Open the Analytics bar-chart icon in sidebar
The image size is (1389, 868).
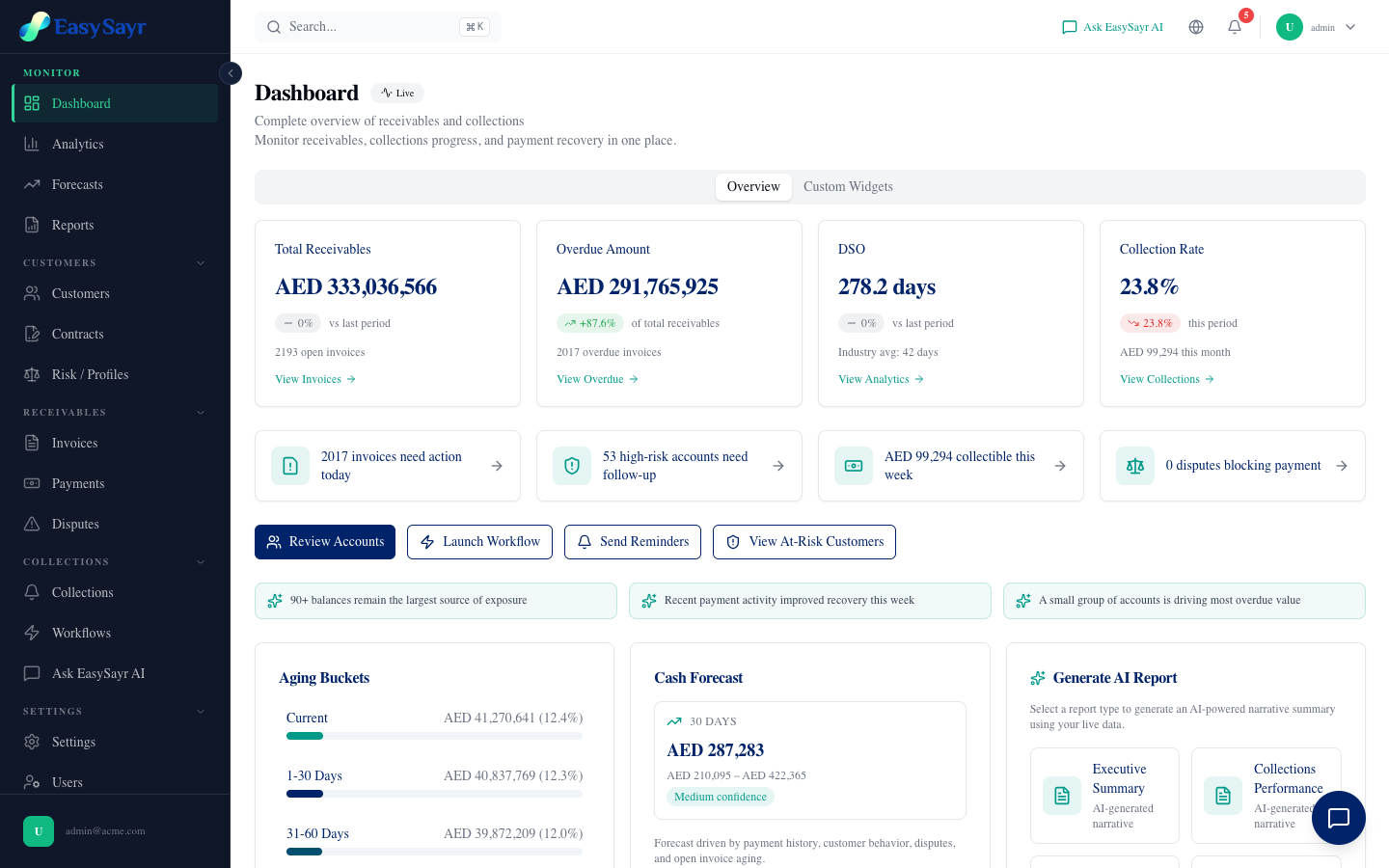point(32,144)
